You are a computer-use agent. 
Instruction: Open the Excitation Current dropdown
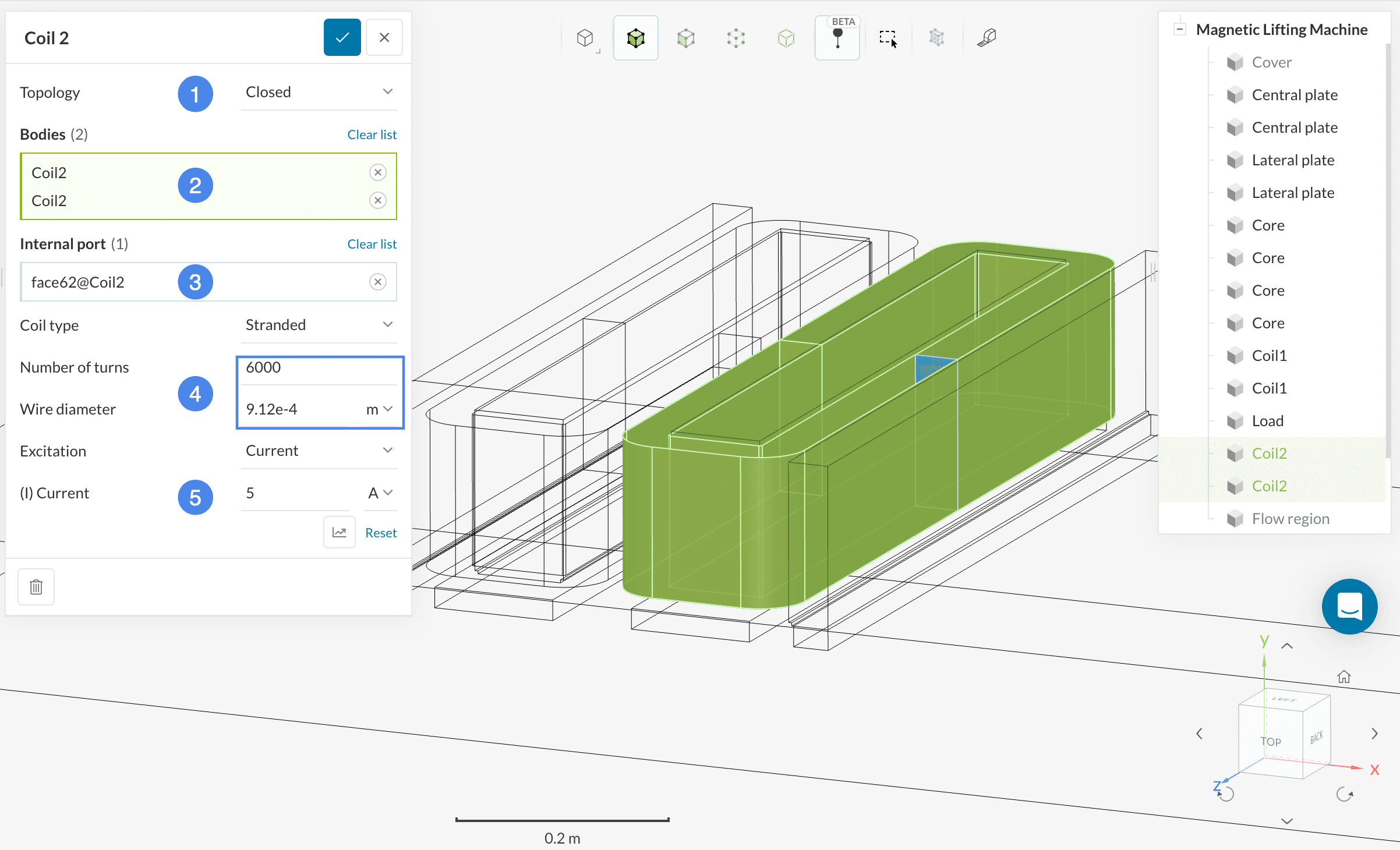[319, 451]
